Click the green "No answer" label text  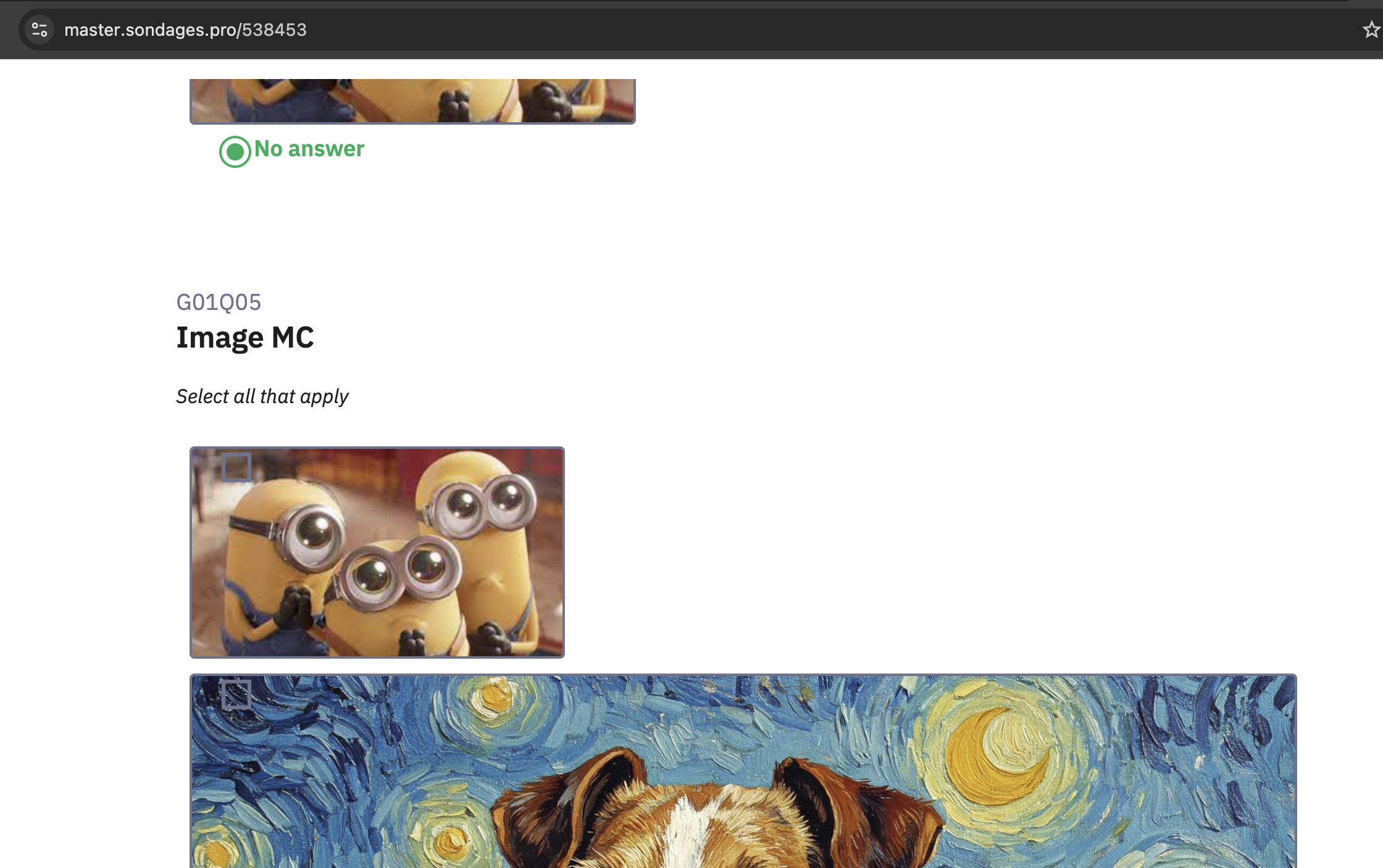click(309, 149)
